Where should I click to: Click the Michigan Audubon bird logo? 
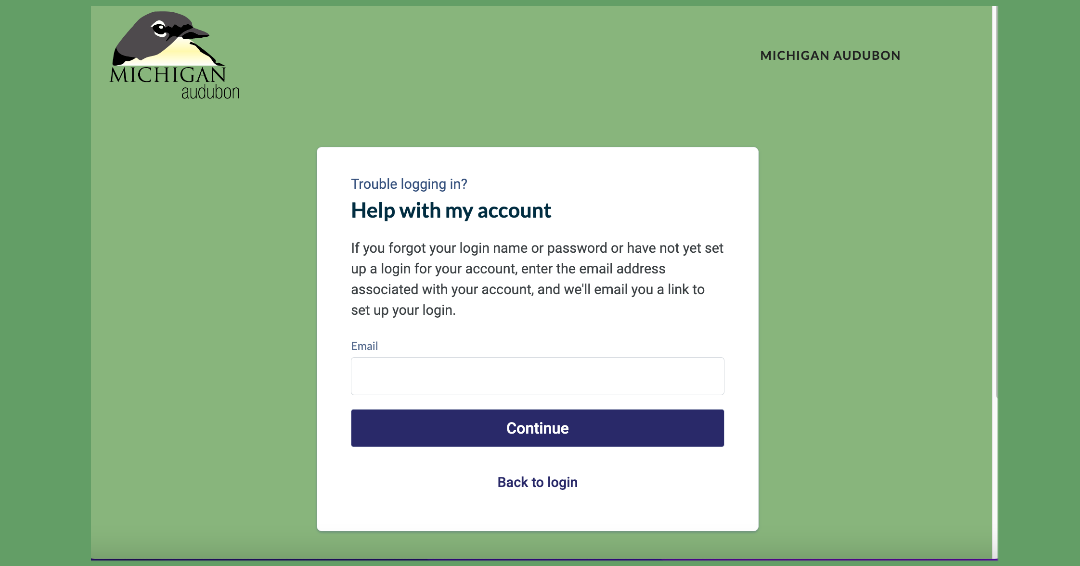click(174, 55)
